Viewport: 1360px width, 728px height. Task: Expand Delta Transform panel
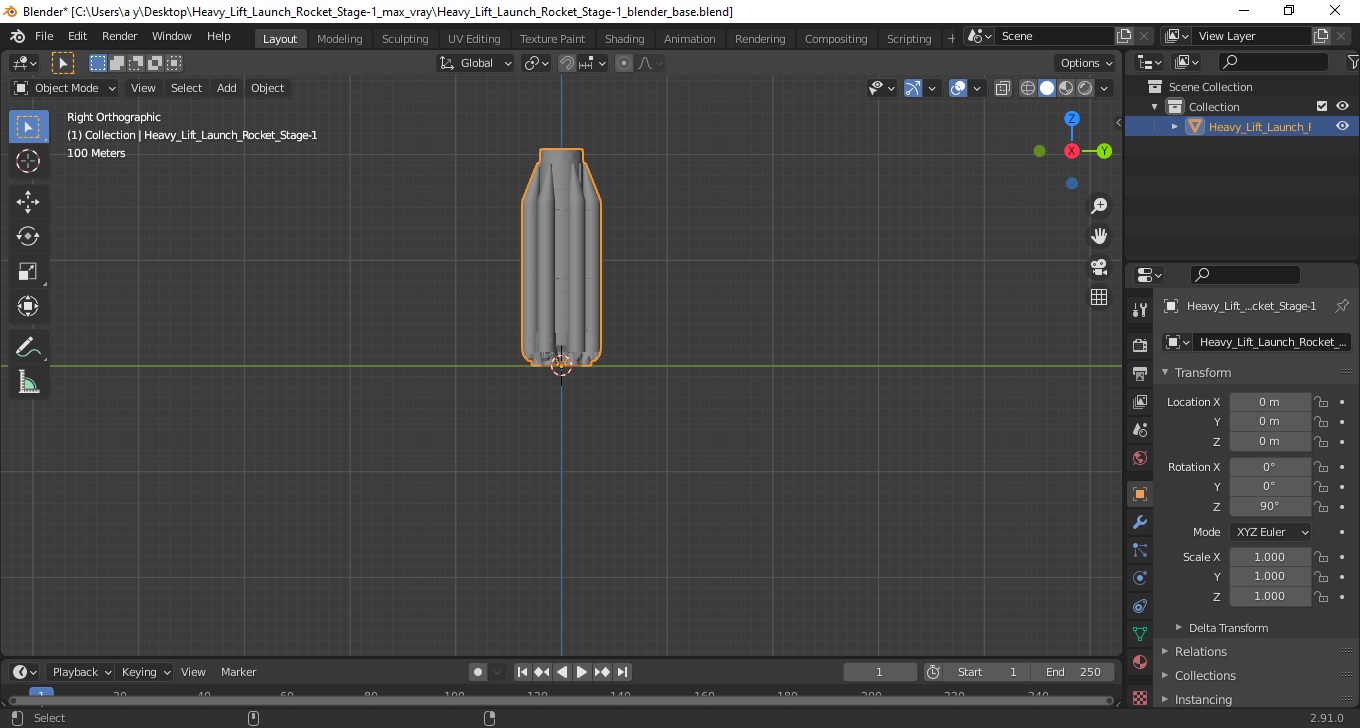pos(1227,628)
